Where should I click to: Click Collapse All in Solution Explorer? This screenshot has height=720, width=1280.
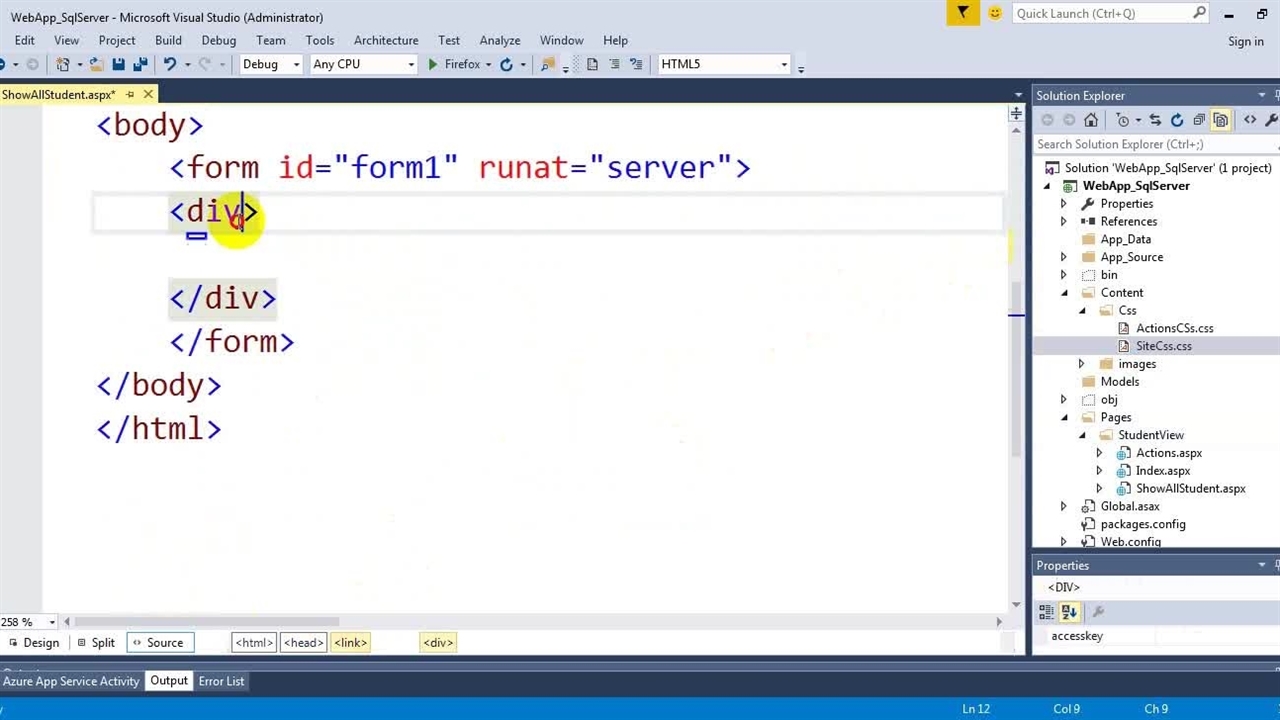(x=1199, y=120)
